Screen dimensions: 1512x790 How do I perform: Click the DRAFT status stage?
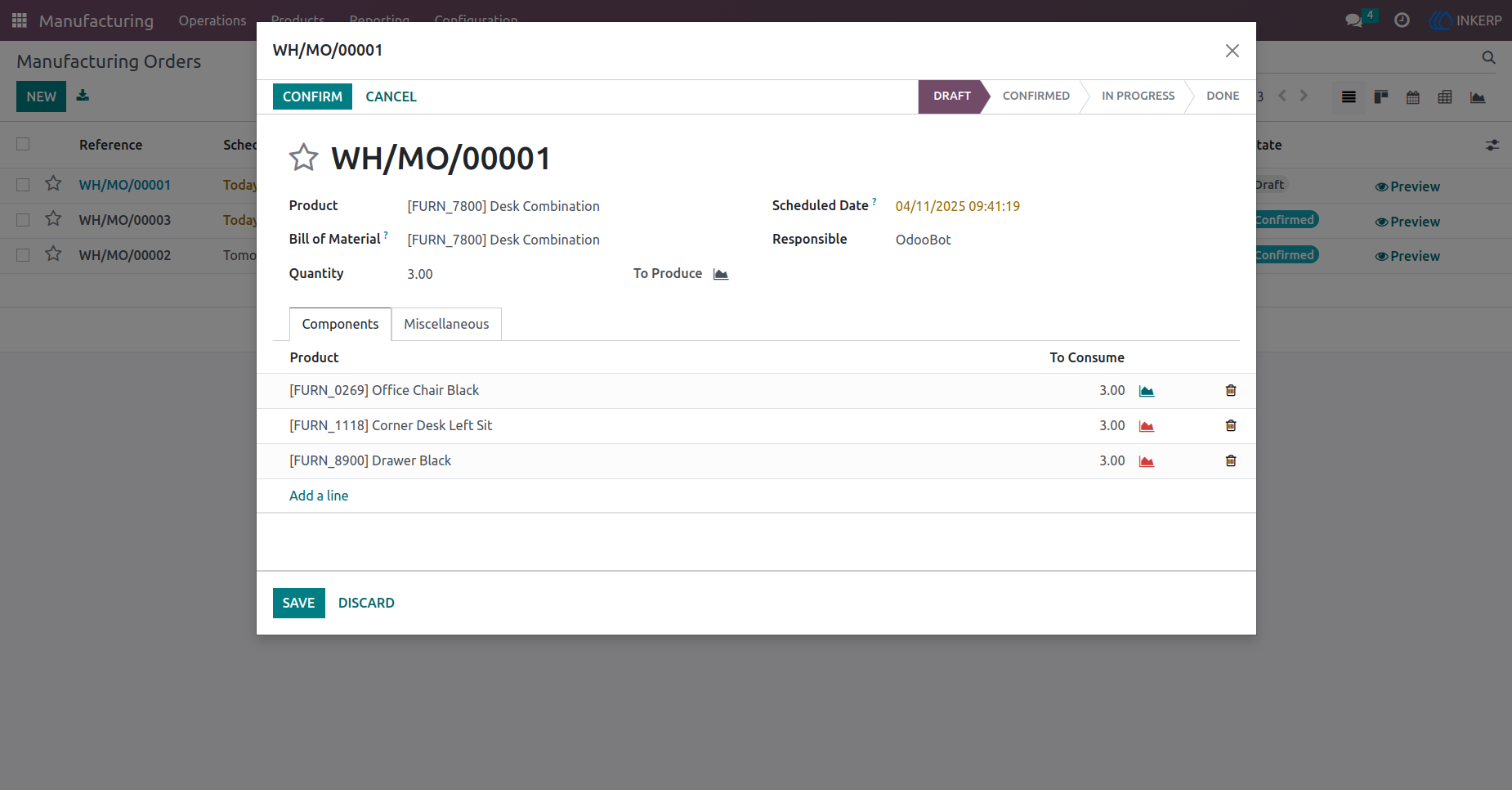click(x=952, y=96)
